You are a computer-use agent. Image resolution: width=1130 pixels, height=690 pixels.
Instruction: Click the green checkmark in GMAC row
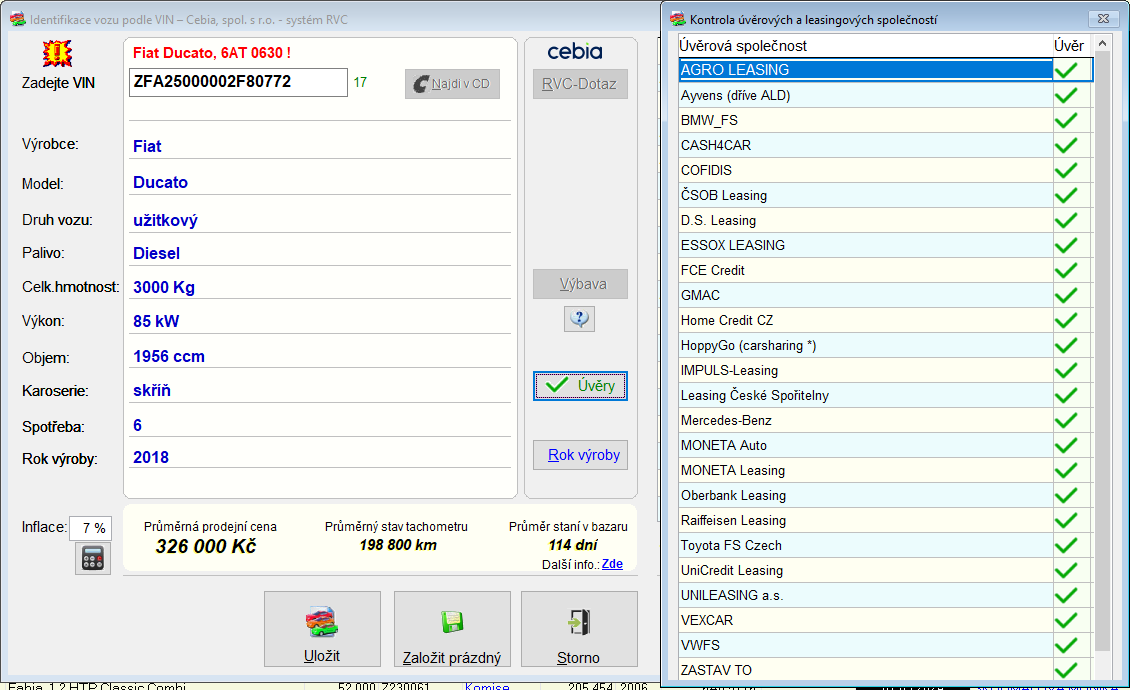[1066, 295]
